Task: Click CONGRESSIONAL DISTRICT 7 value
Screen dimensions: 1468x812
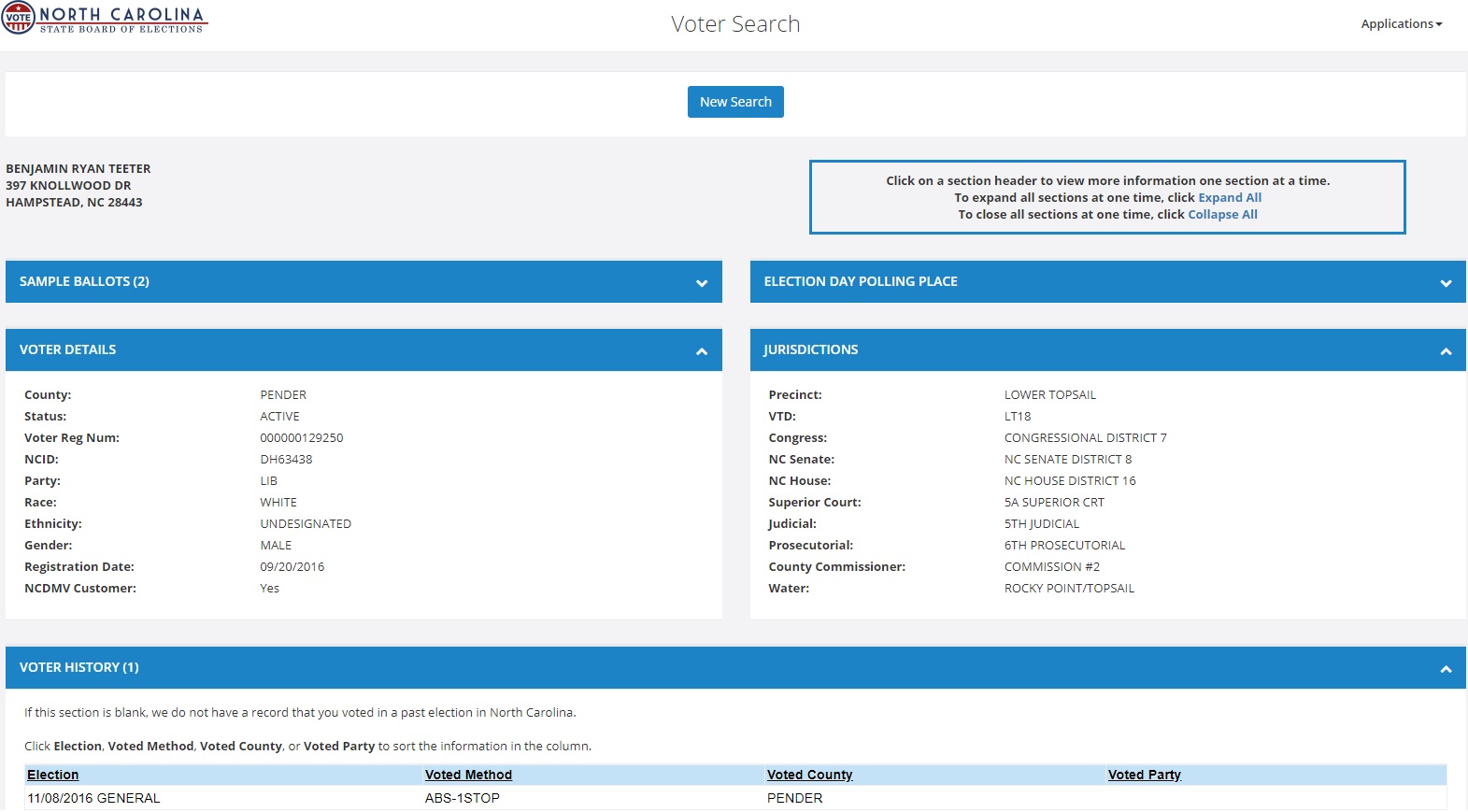Action: click(1086, 438)
